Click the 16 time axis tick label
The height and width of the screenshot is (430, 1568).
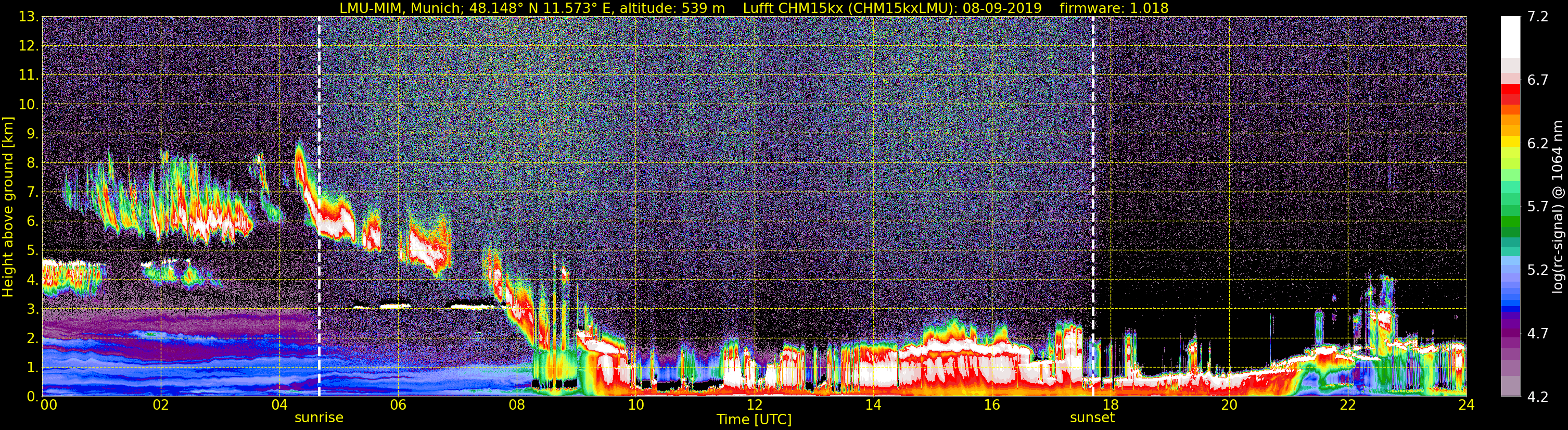click(991, 405)
